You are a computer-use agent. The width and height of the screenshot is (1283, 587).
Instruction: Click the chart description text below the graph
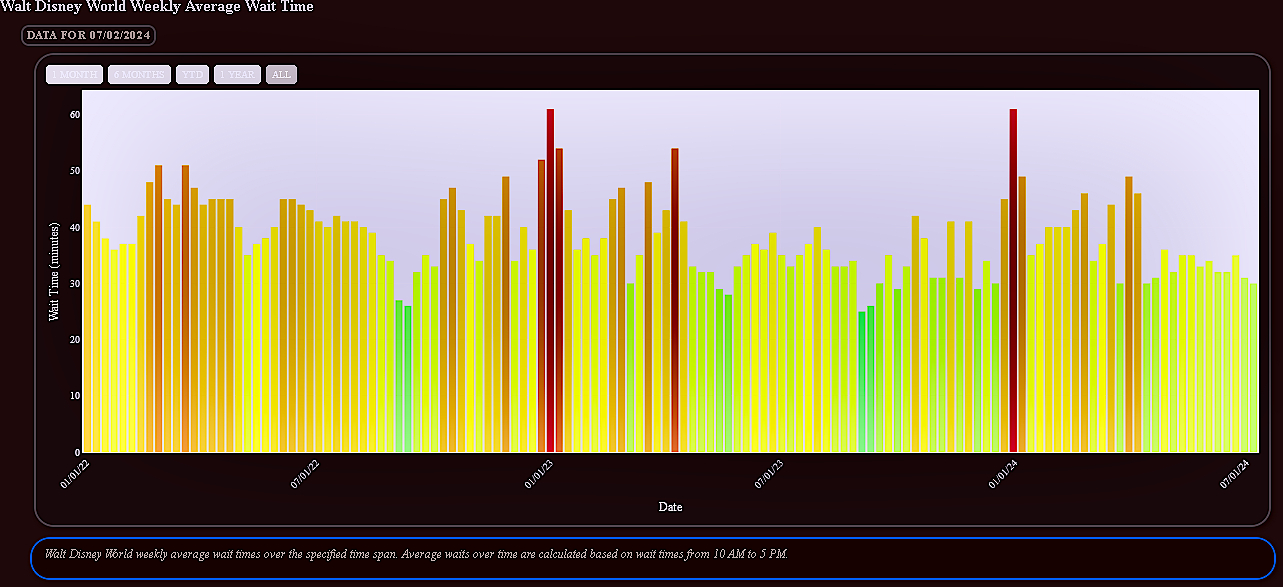coord(416,554)
